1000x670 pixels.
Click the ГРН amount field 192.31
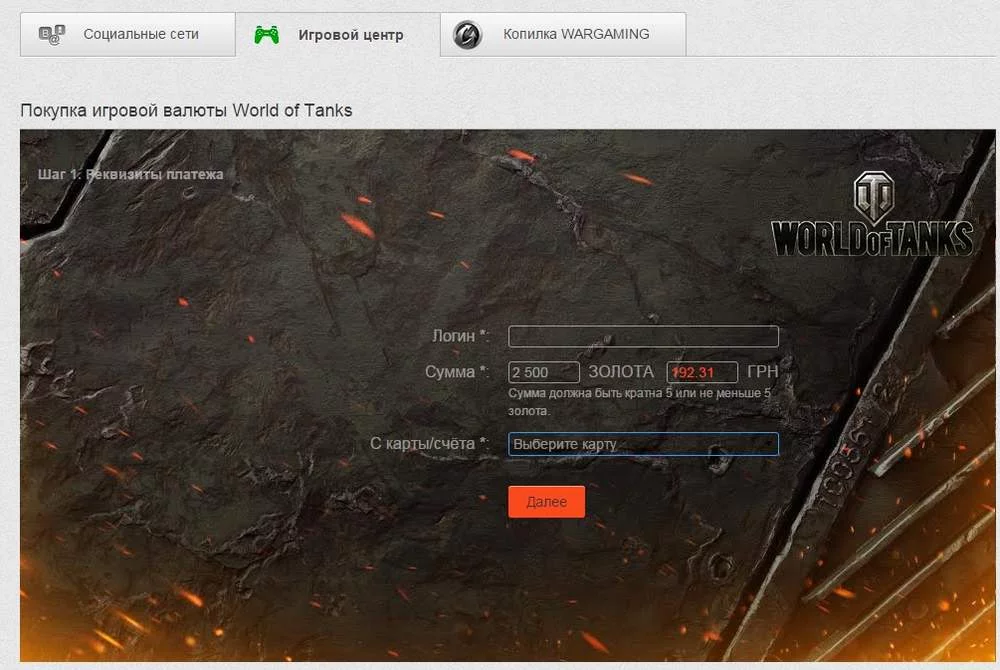pyautogui.click(x=702, y=372)
